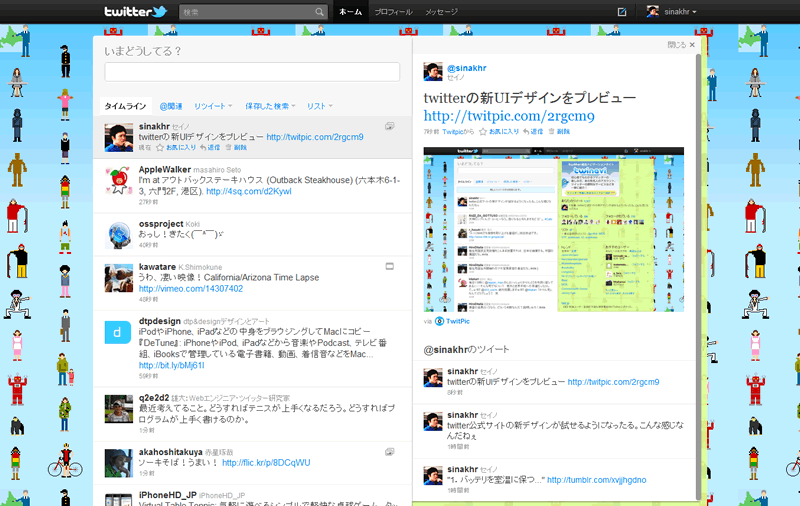Open the tumblr.com/xvjjhgdno link
The height and width of the screenshot is (506, 800).
click(596, 480)
